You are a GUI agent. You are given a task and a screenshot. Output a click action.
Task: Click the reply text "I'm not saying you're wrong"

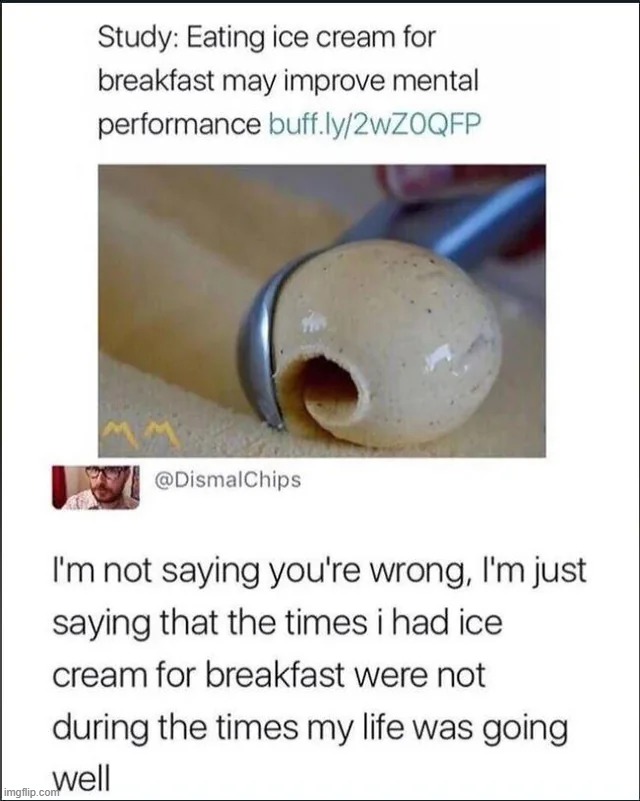click(262, 571)
